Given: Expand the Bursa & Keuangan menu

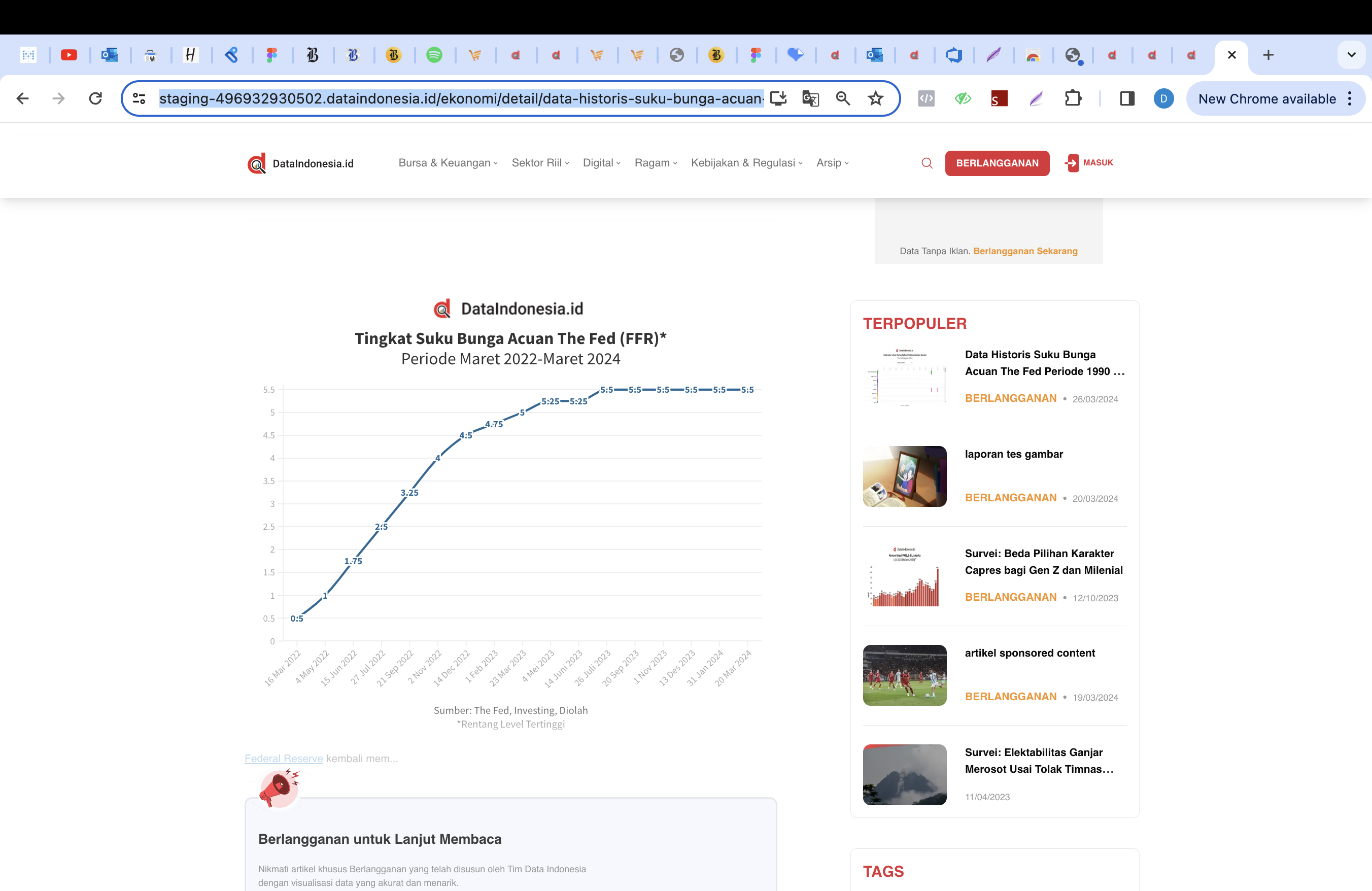Looking at the screenshot, I should pyautogui.click(x=448, y=163).
